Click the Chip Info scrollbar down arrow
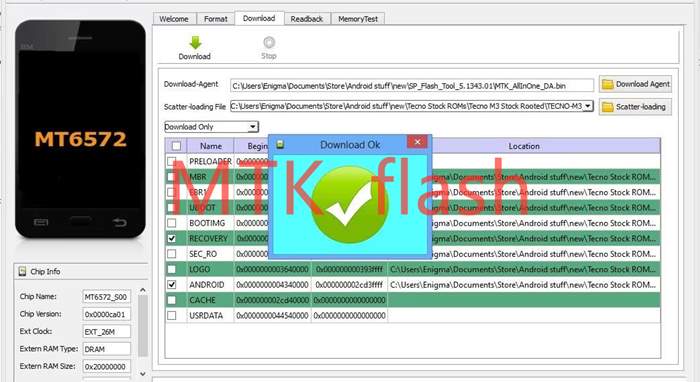Image resolution: width=700 pixels, height=382 pixels. coord(143,374)
